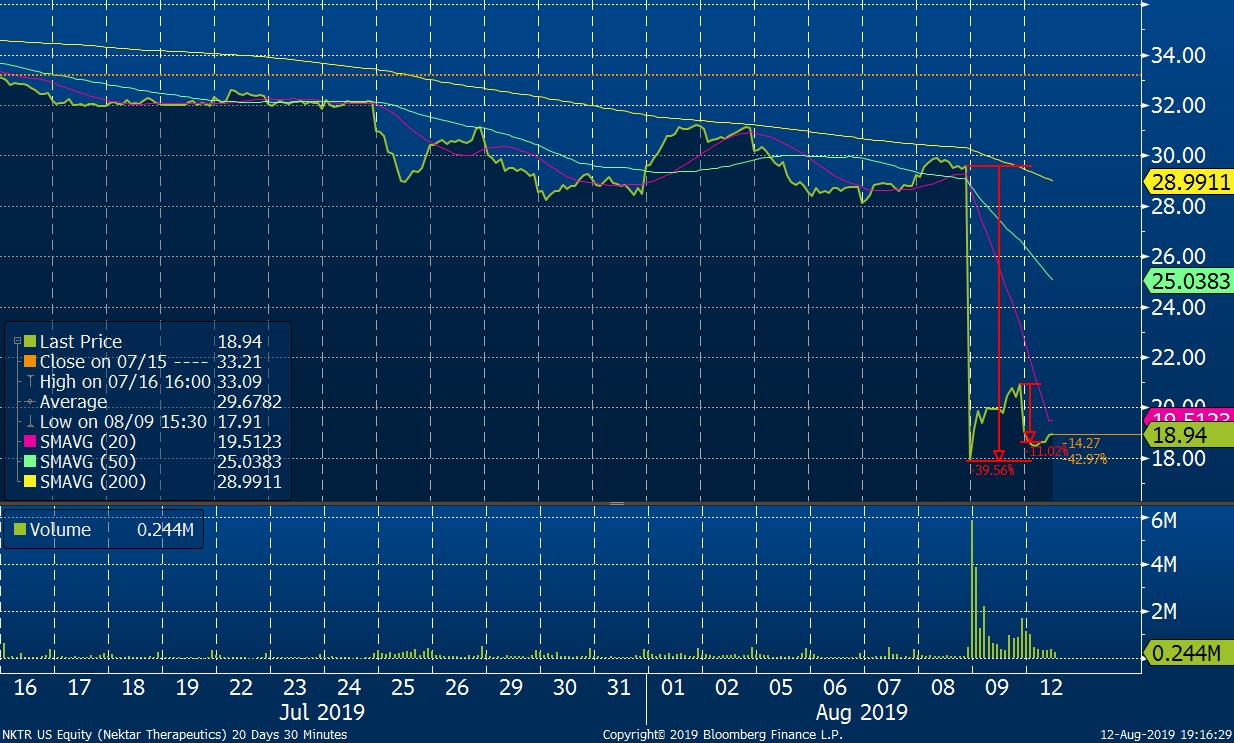Click date label 01 on time axis
This screenshot has height=743, width=1234.
click(673, 688)
